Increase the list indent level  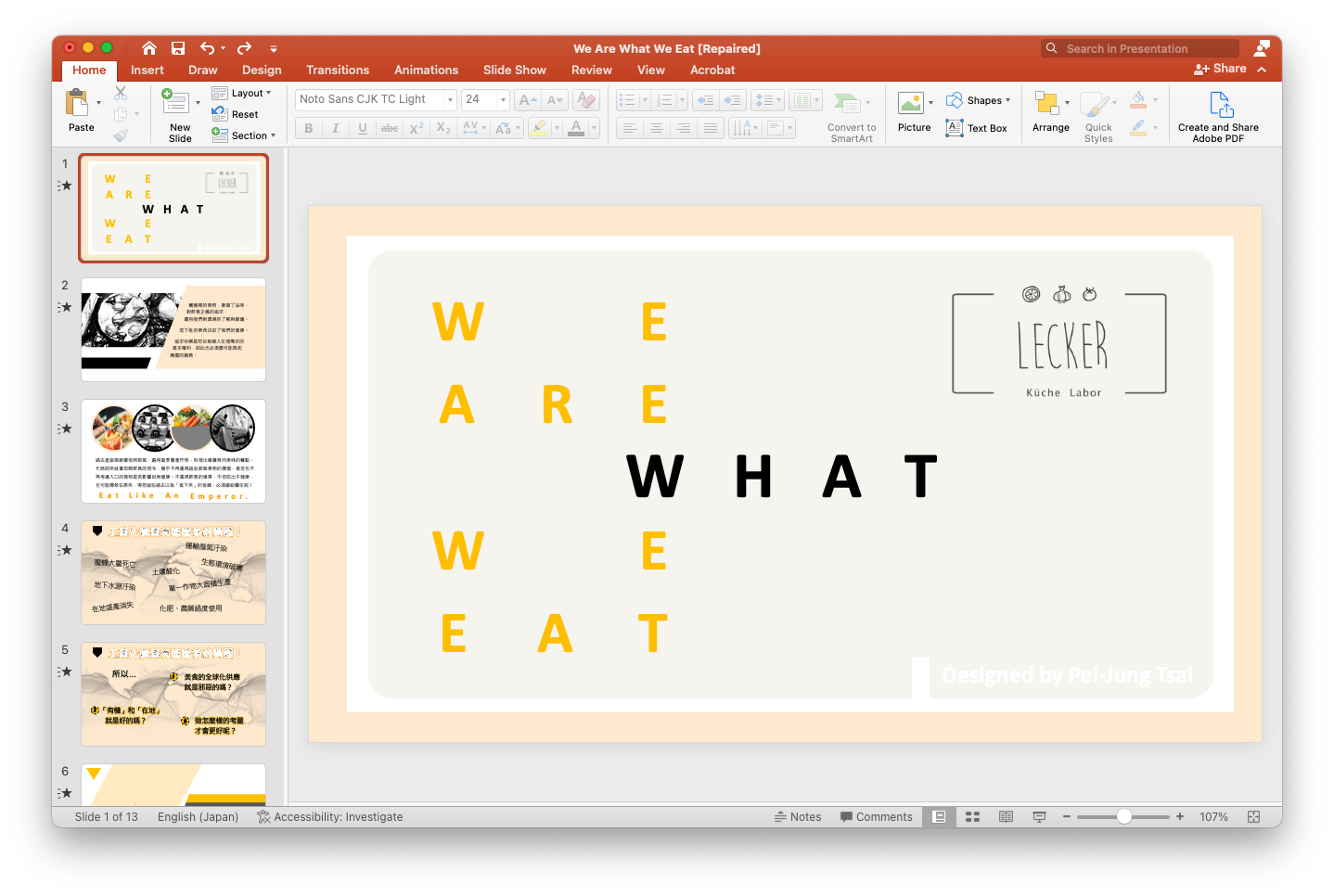[x=732, y=100]
